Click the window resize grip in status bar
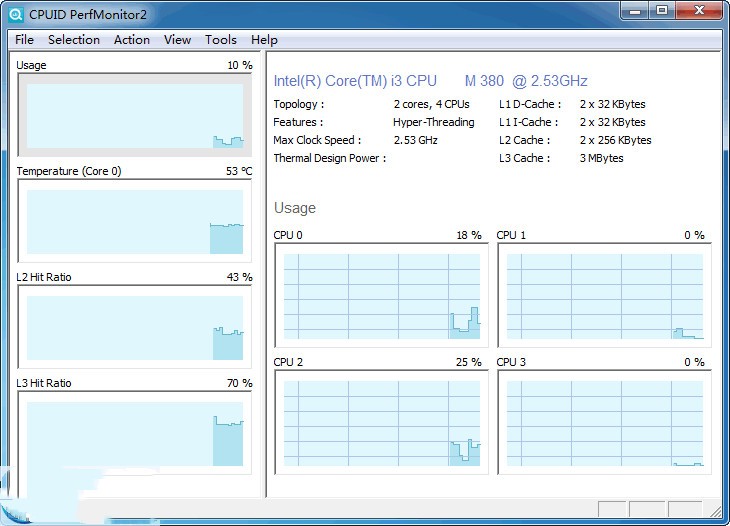The height and width of the screenshot is (526, 730). [716, 512]
